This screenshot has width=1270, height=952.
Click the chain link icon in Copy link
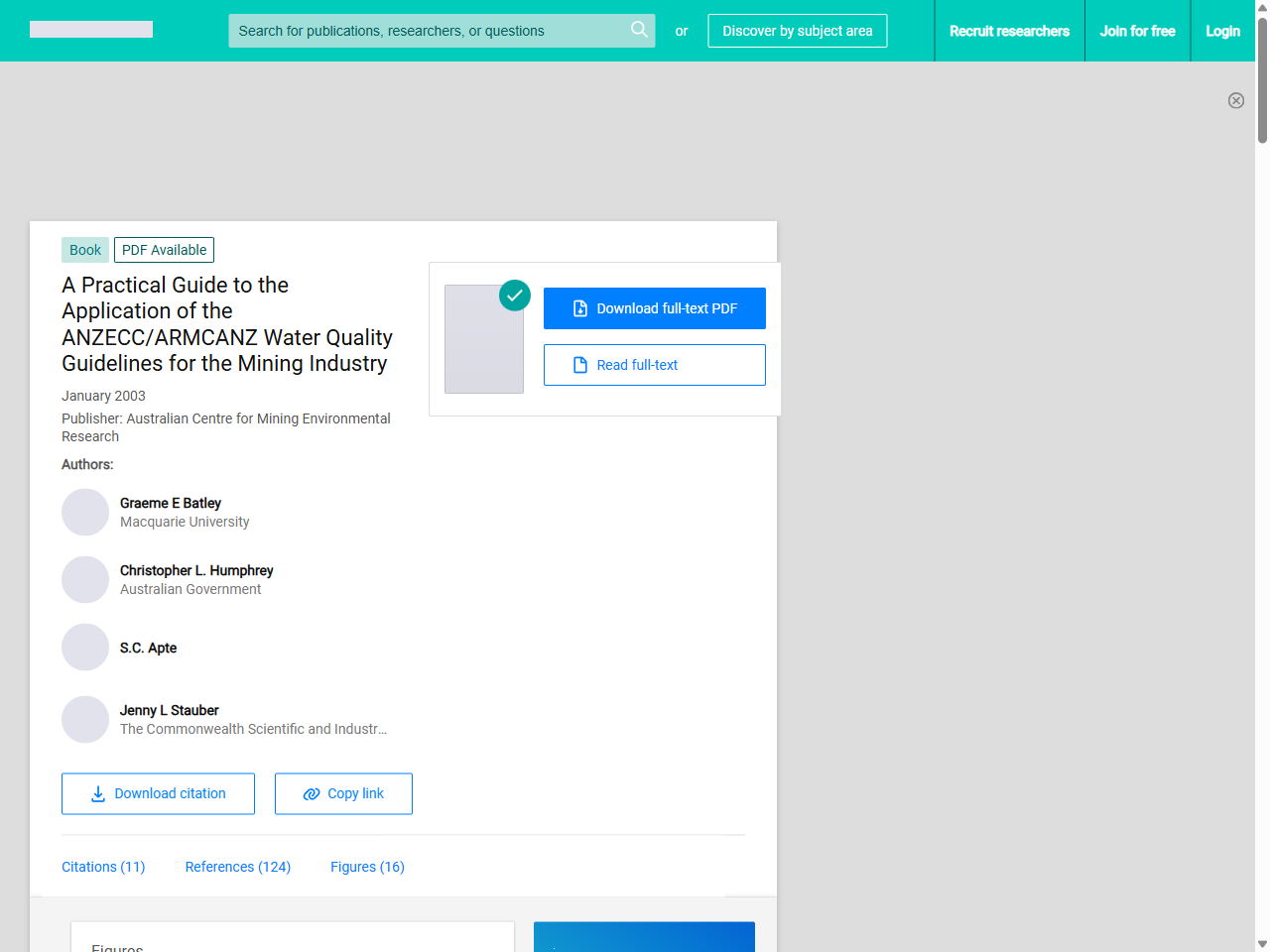312,793
